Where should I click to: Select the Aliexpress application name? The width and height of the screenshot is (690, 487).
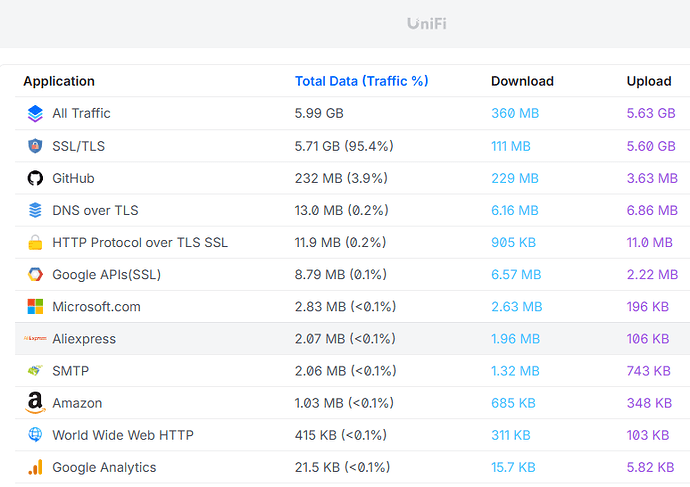point(84,339)
